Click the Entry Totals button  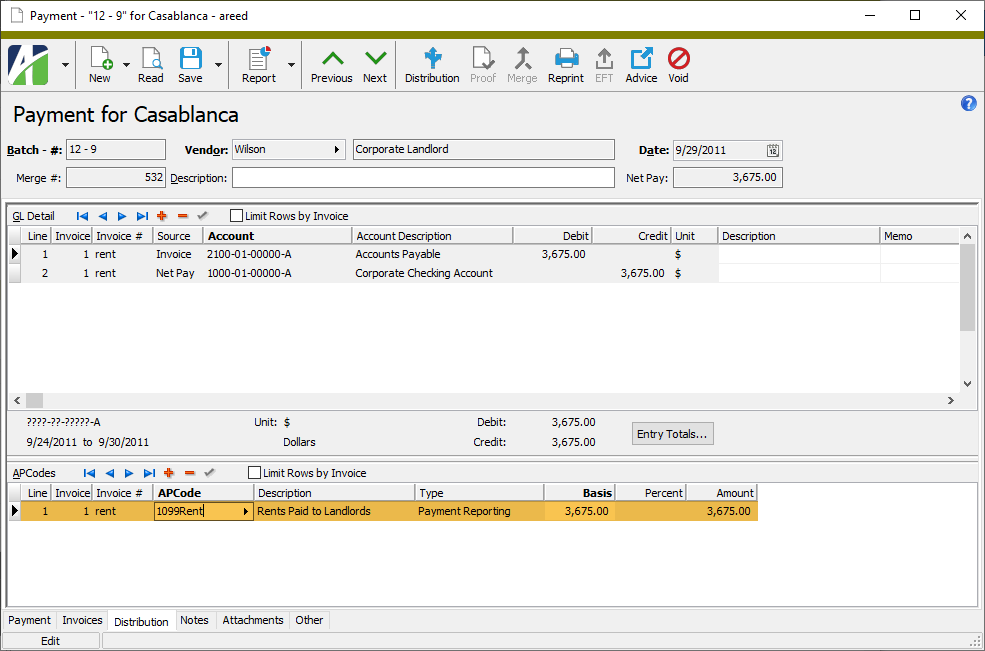[x=673, y=434]
